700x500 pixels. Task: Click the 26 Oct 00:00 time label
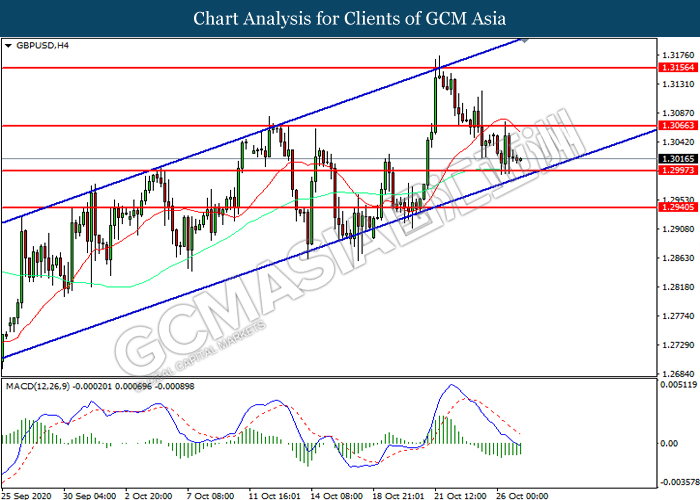click(522, 496)
